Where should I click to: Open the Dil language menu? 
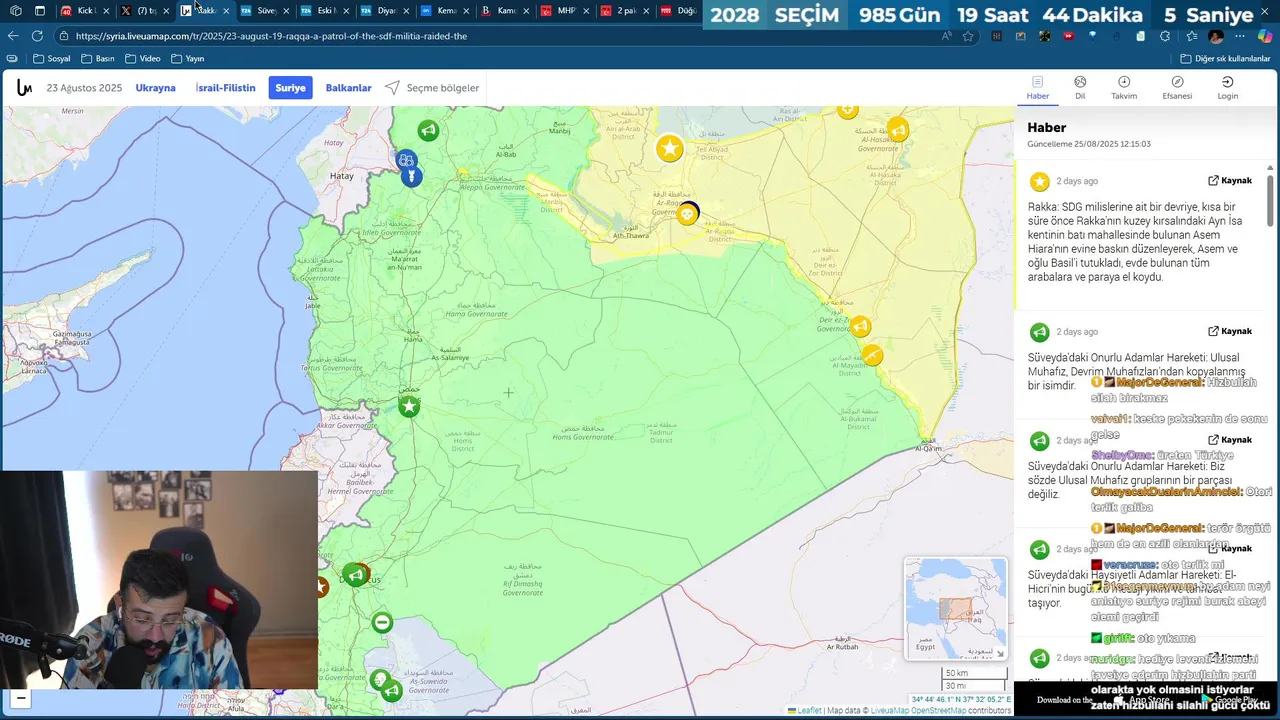pos(1080,88)
